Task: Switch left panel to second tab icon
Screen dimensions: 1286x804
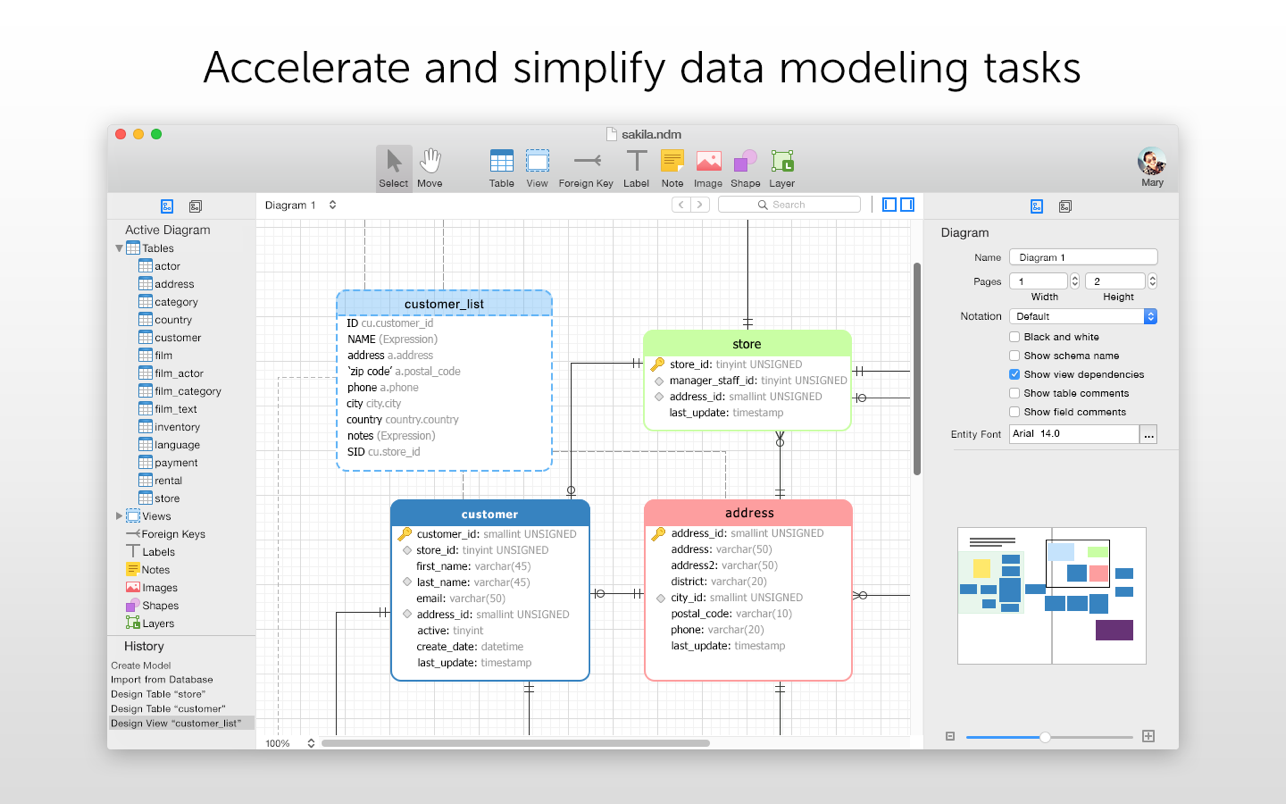Action: pyautogui.click(x=195, y=206)
